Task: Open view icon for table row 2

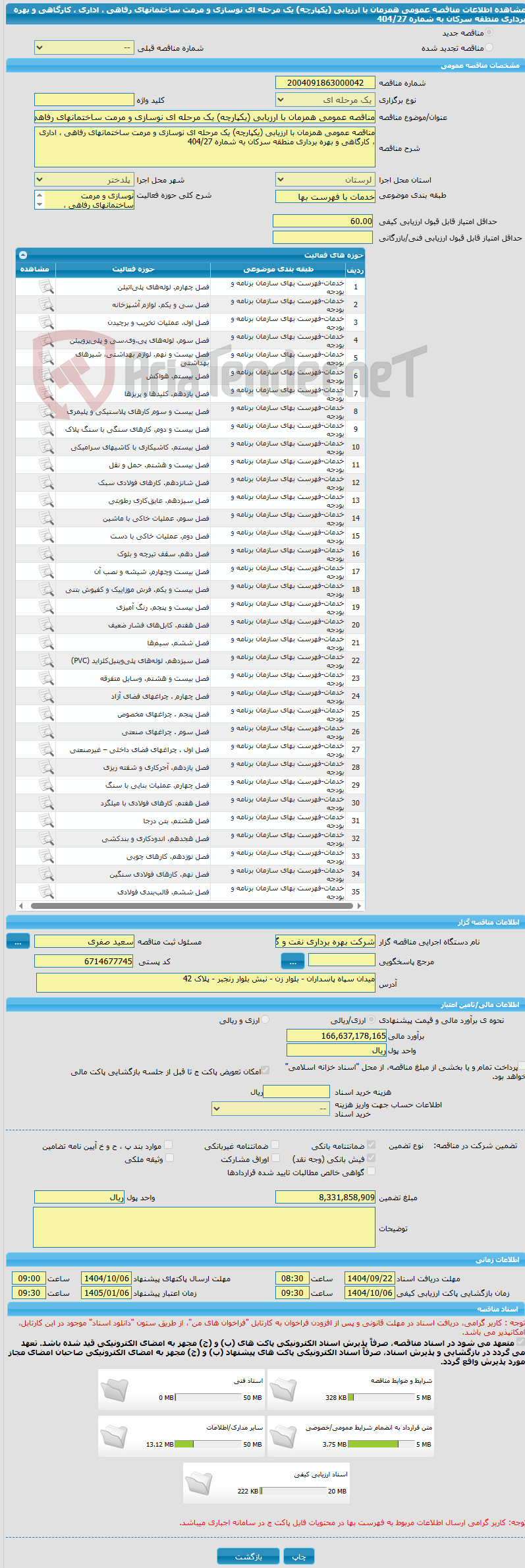Action: coord(46,305)
